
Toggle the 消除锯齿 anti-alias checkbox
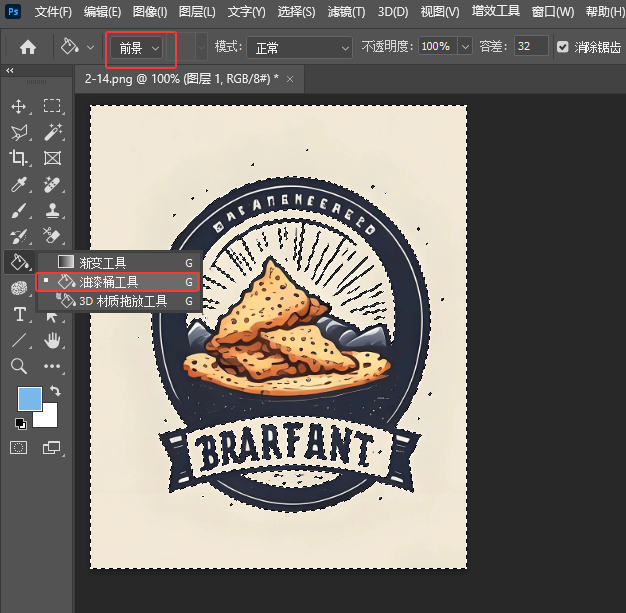coord(562,47)
